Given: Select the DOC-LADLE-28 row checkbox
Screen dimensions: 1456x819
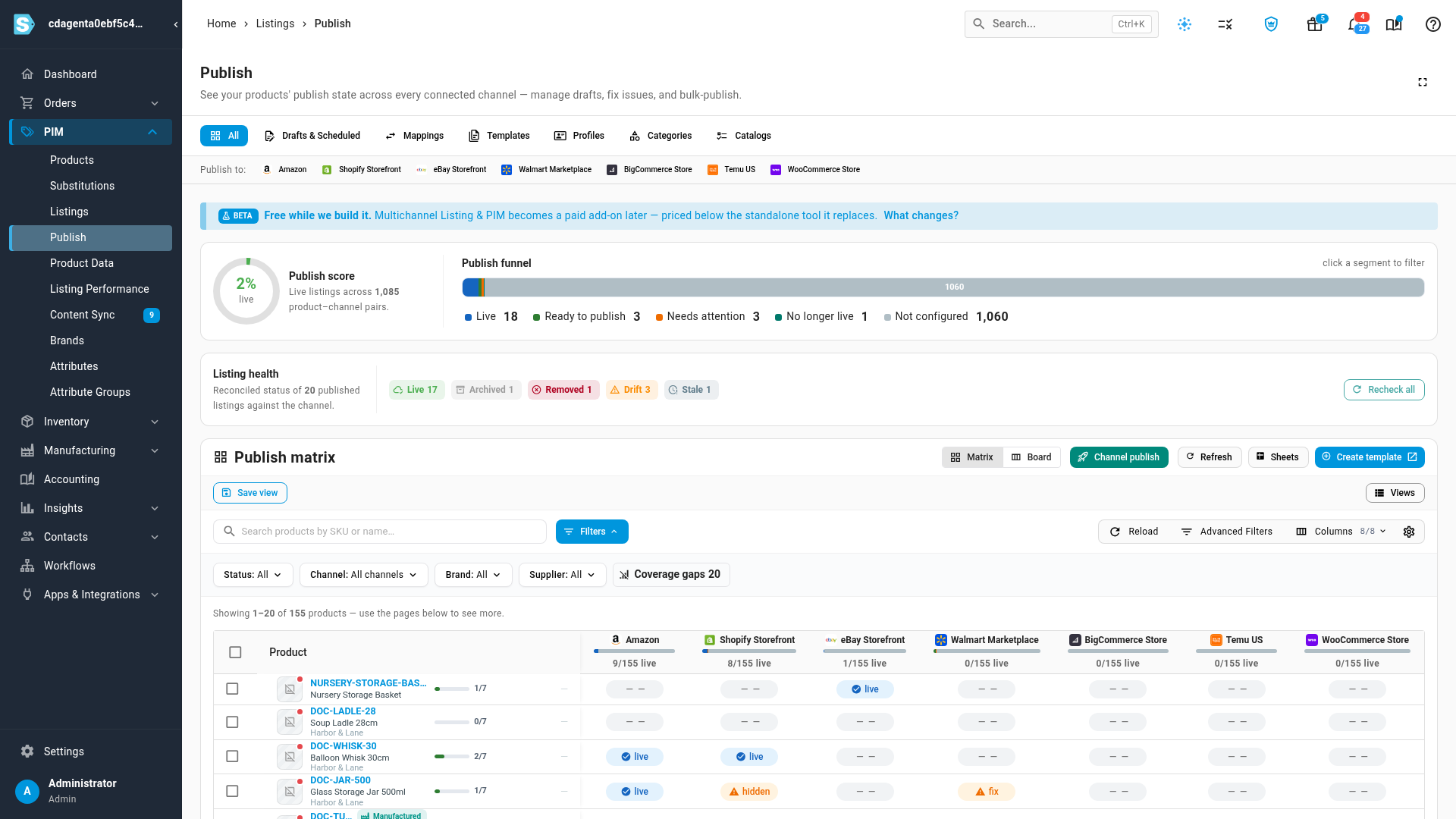Looking at the screenshot, I should tap(232, 722).
